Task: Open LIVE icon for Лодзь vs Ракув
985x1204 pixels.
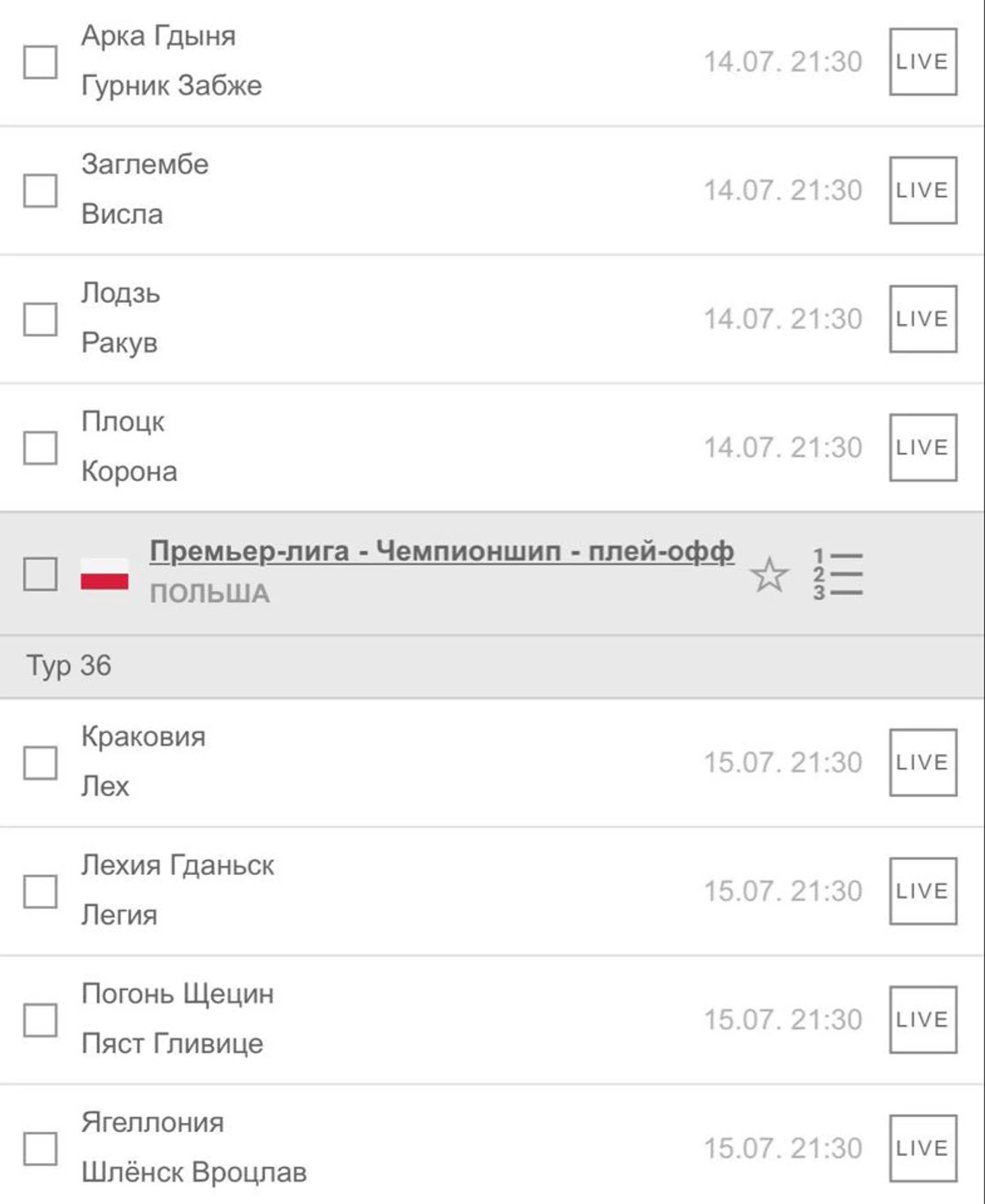Action: pyautogui.click(x=923, y=319)
